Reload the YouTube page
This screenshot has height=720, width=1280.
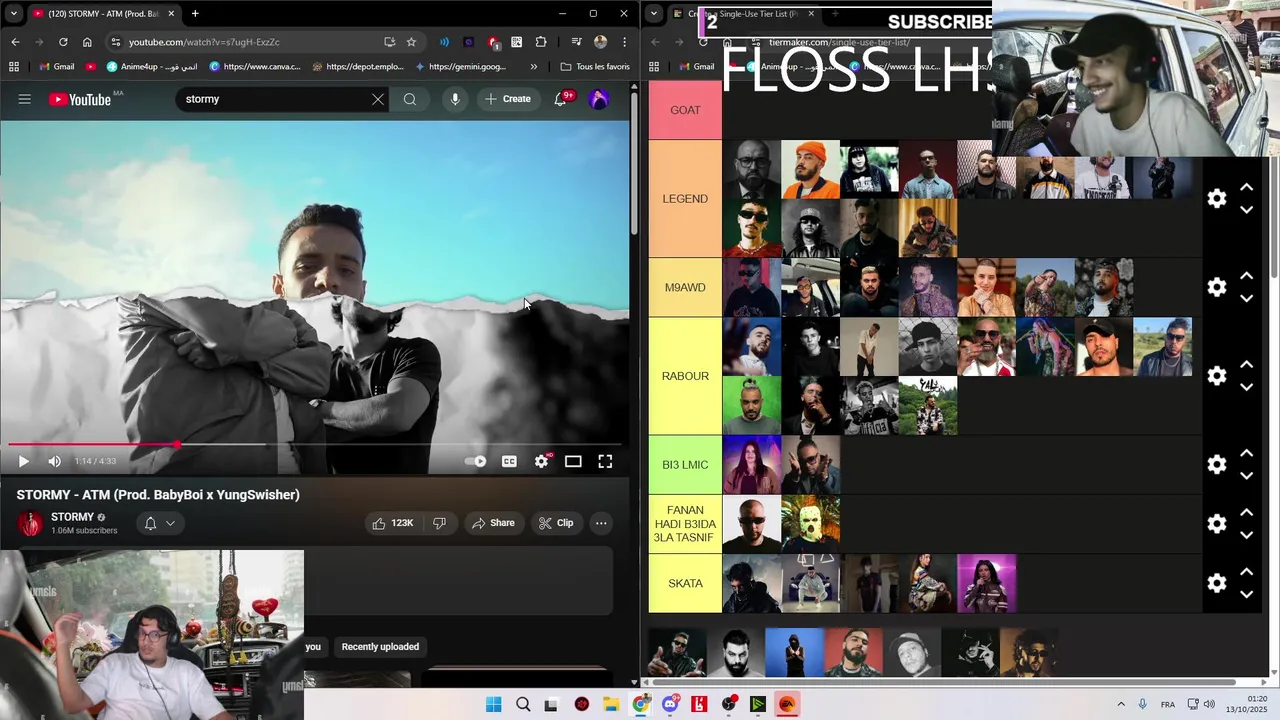pyautogui.click(x=63, y=42)
